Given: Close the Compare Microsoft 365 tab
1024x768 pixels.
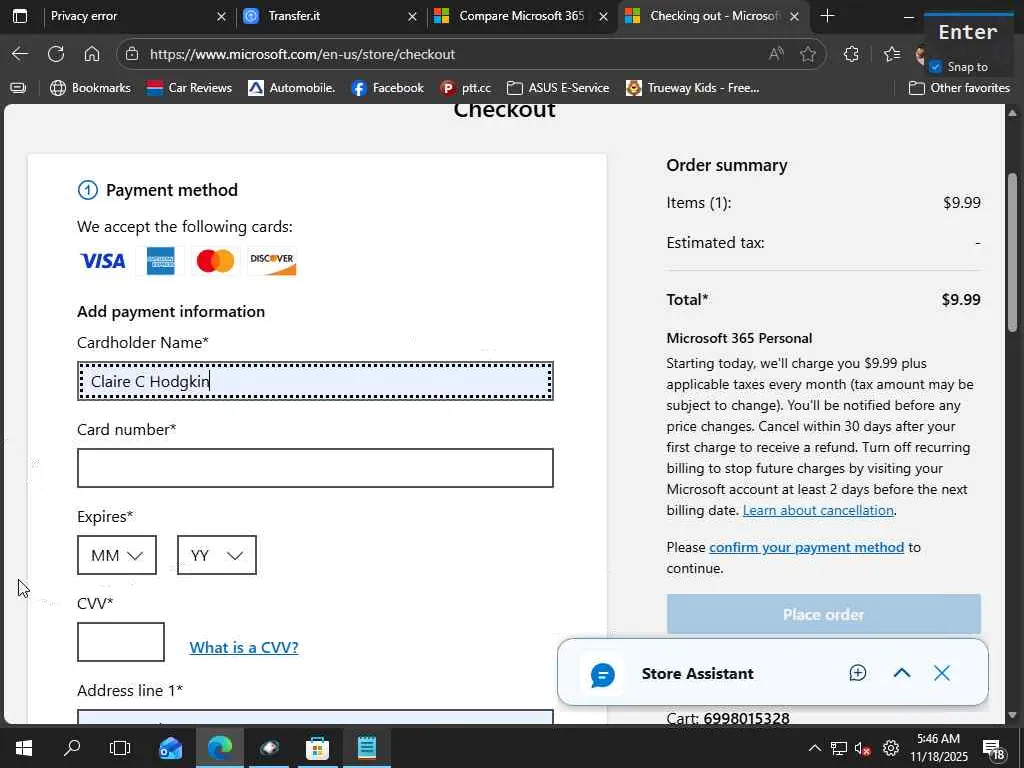Looking at the screenshot, I should tap(603, 16).
